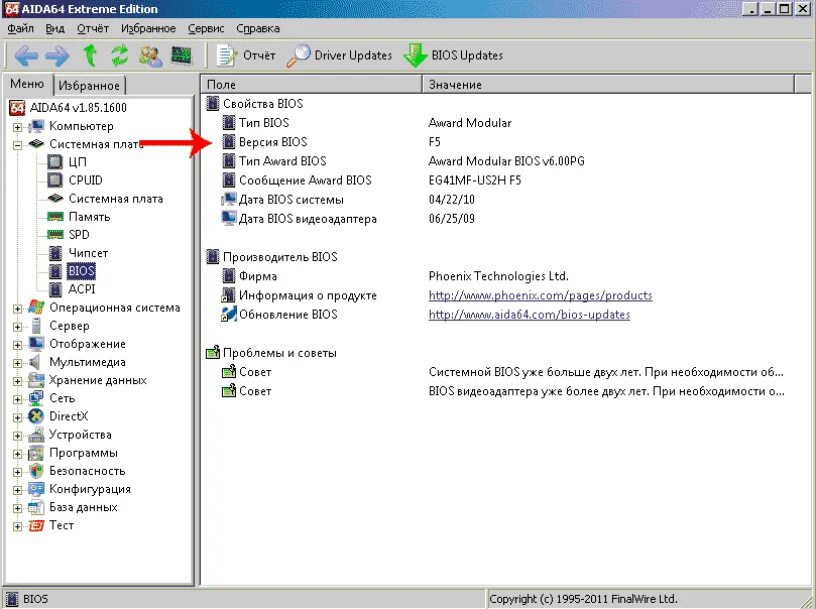Expand the Операционная система node
Screen dimensions: 816x609
coord(17,309)
